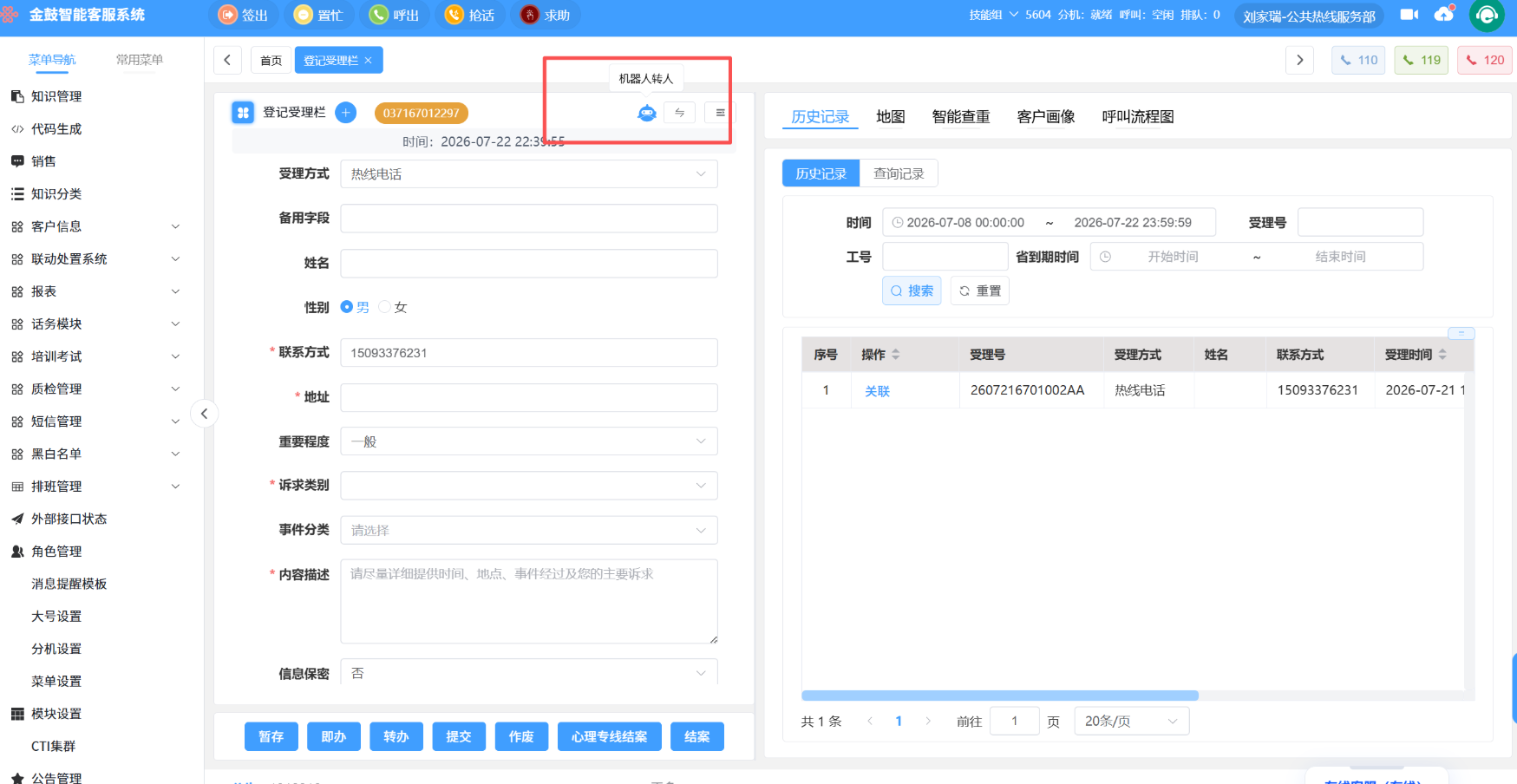Click the 内容描述 text area
Viewport: 1517px width, 784px height.
[x=529, y=601]
